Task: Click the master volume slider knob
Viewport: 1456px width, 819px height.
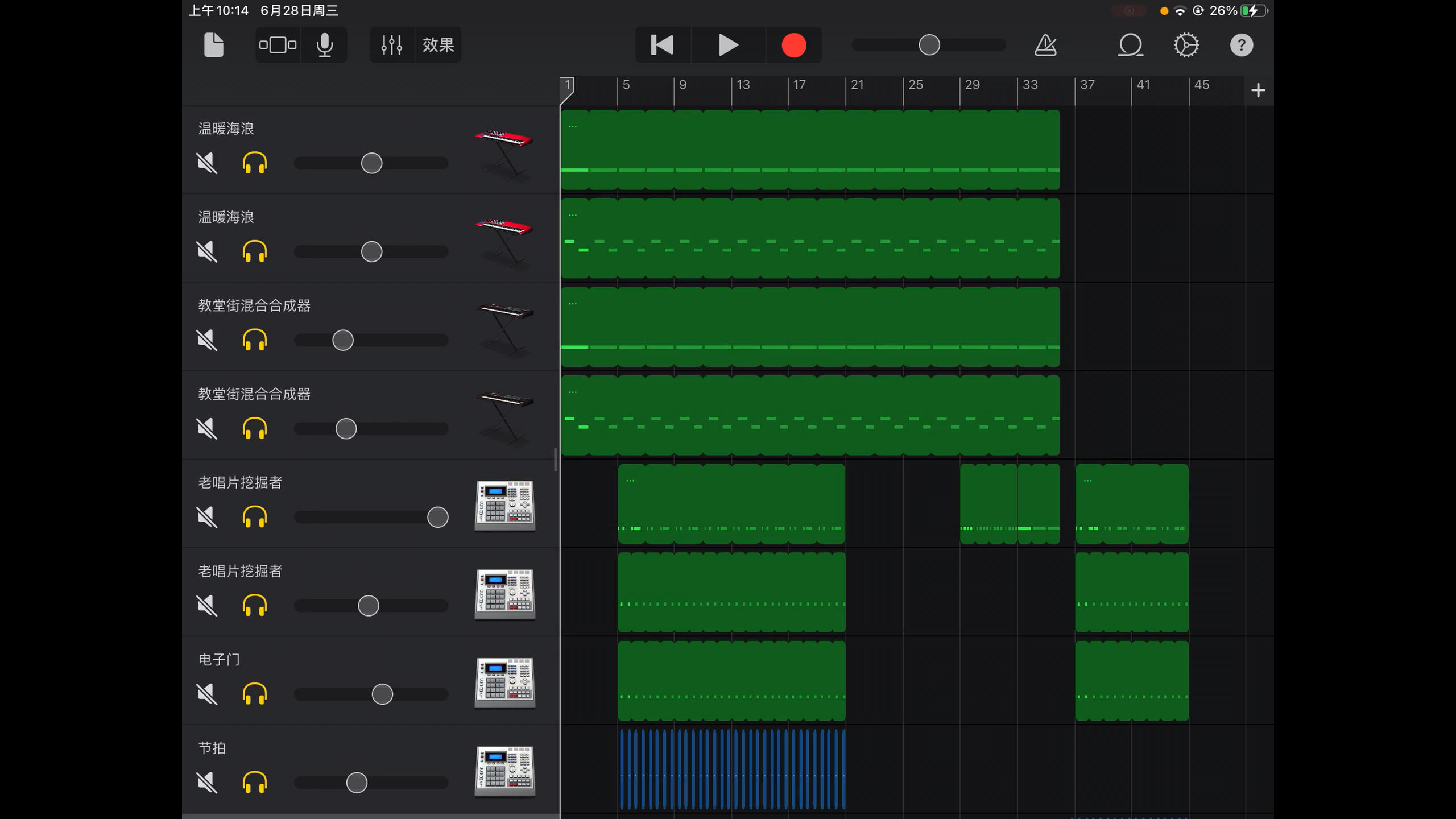Action: coord(929,45)
